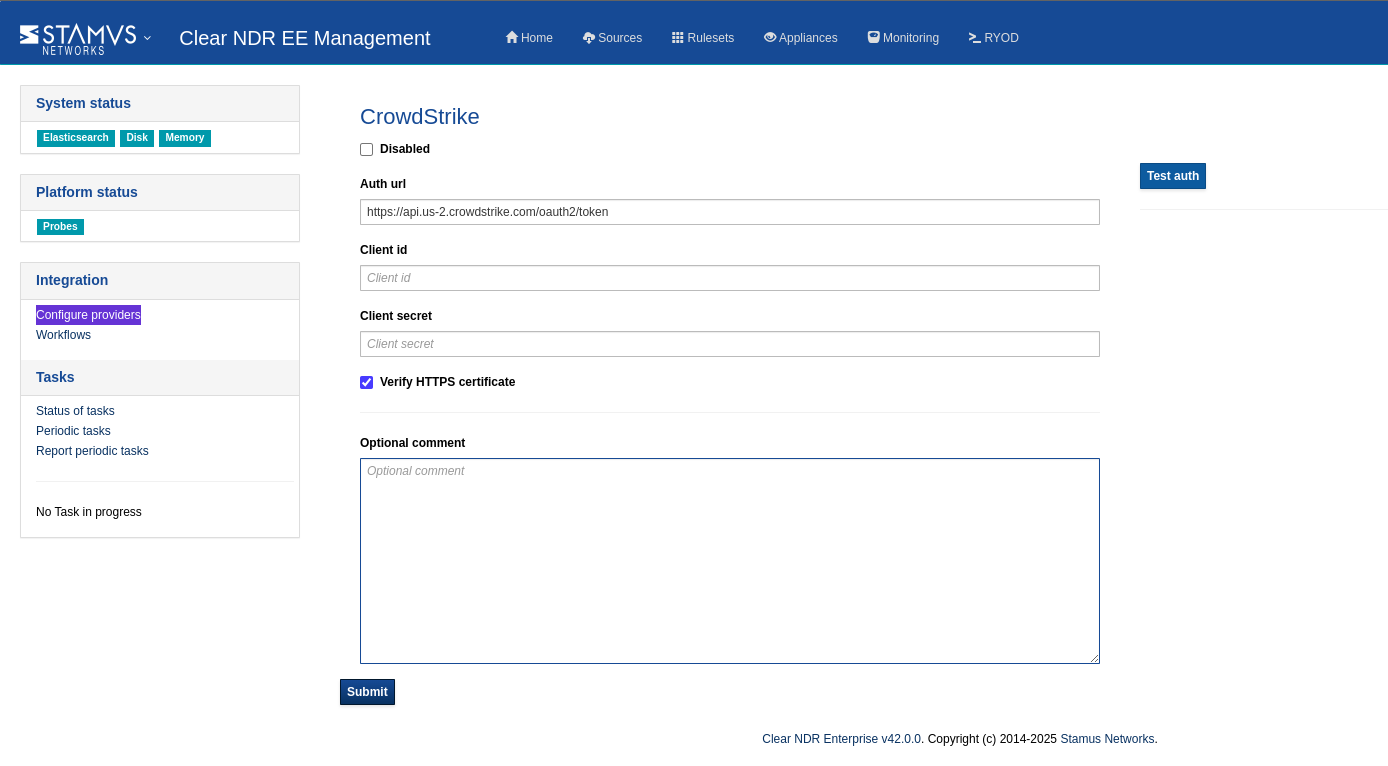Open Configure providers in Integration menu
Image resolution: width=1388 pixels, height=766 pixels.
coord(88,315)
